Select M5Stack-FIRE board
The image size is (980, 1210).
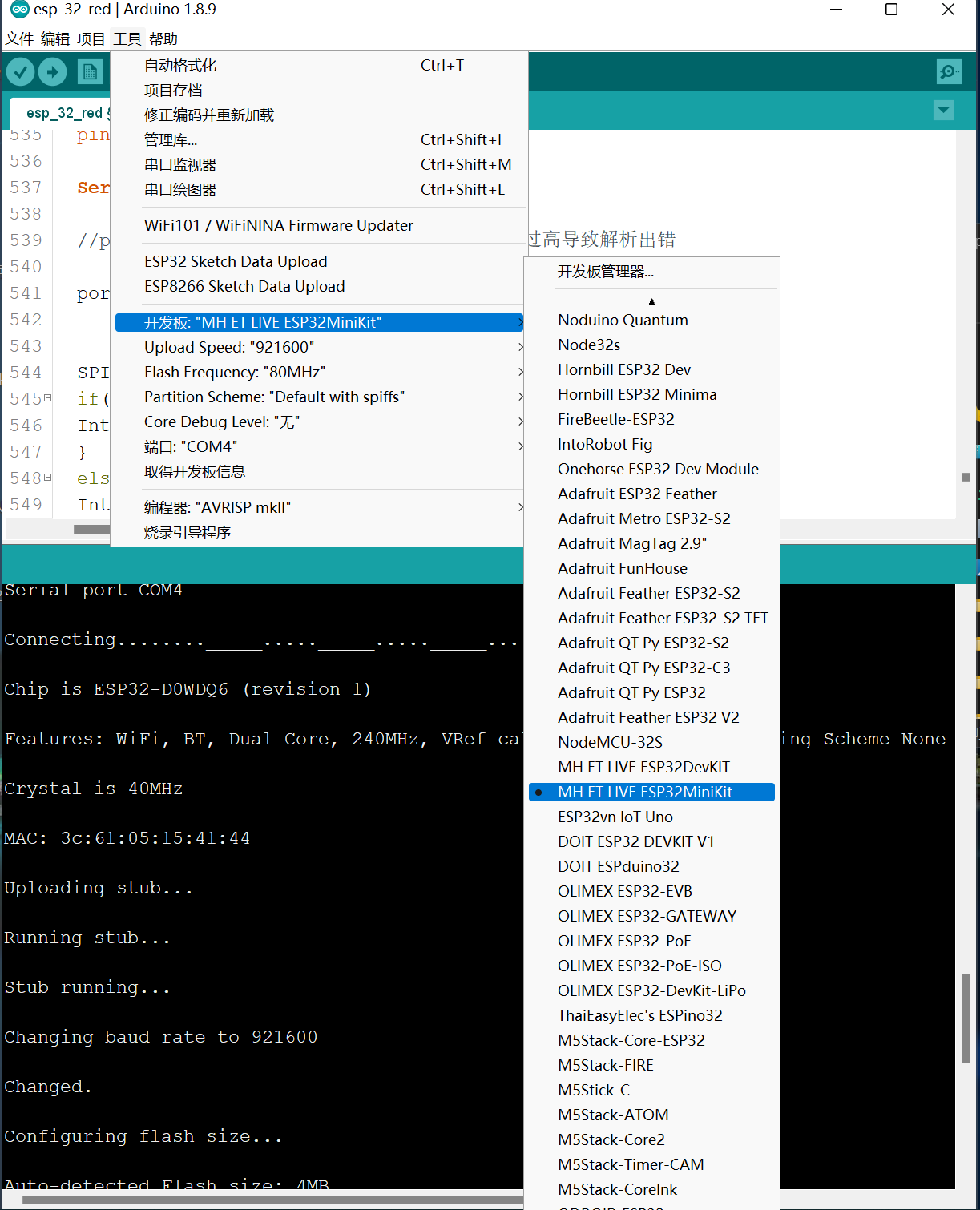[x=651, y=1066]
